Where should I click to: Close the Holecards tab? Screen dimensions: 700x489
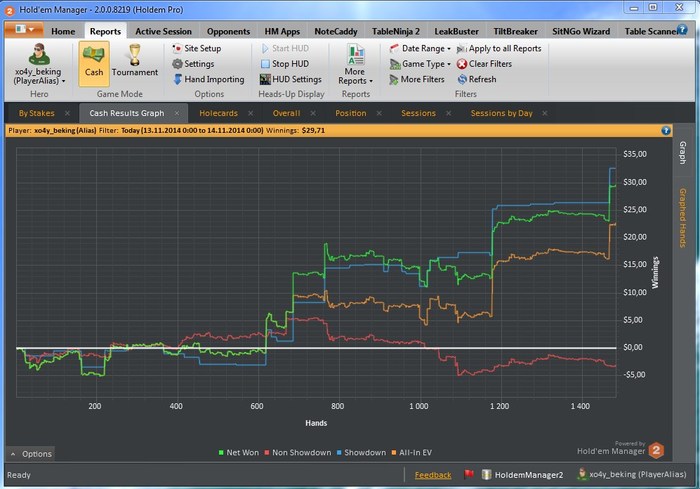[x=250, y=113]
